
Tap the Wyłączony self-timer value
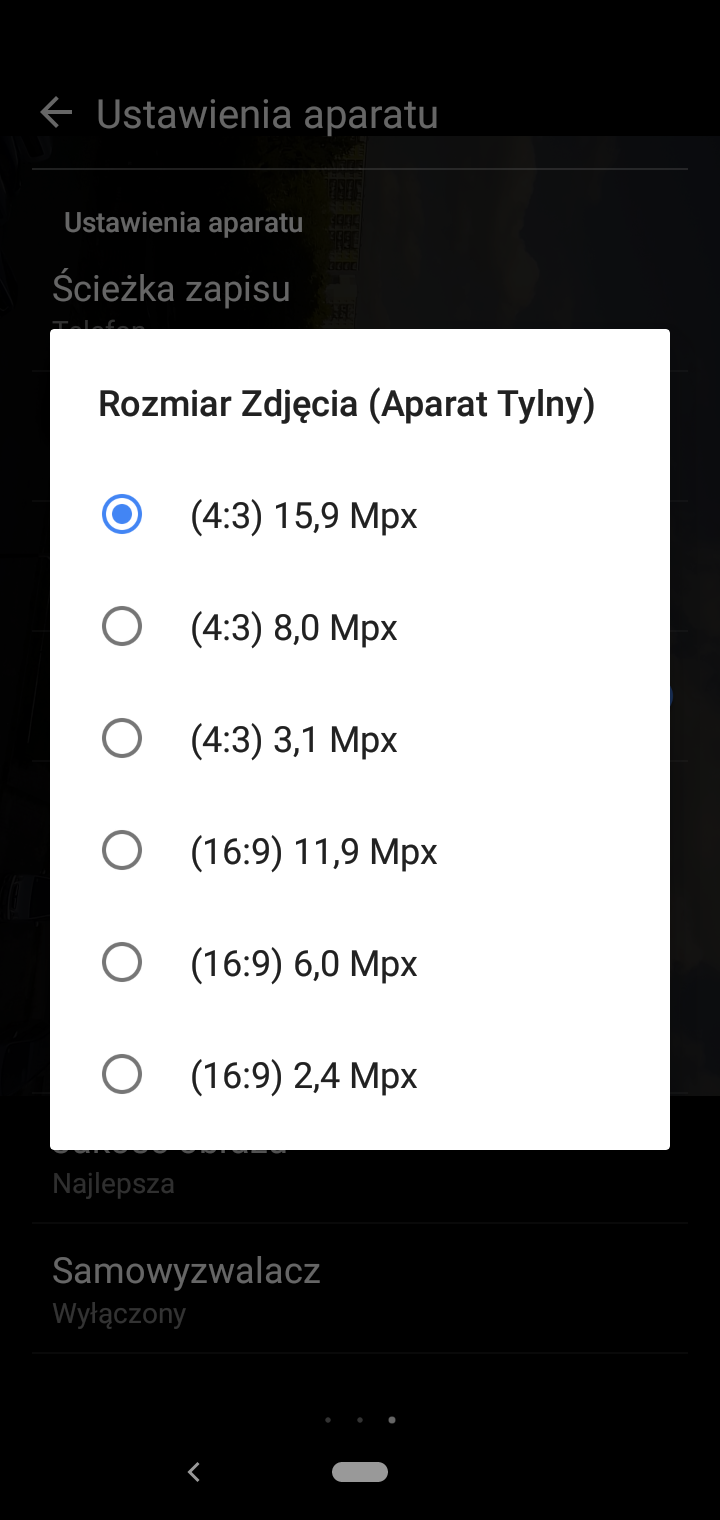click(x=119, y=1313)
